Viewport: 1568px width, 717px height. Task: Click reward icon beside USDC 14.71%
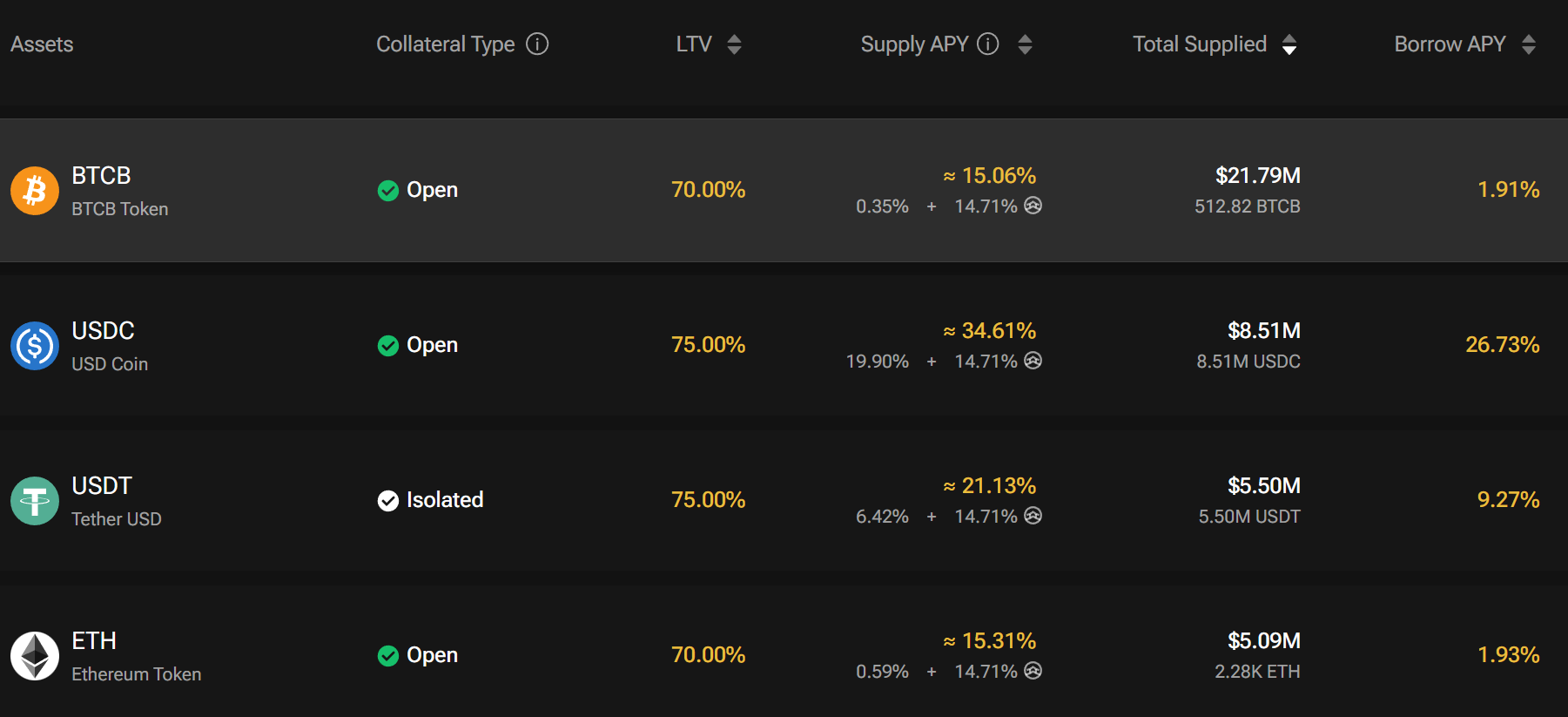point(1033,361)
